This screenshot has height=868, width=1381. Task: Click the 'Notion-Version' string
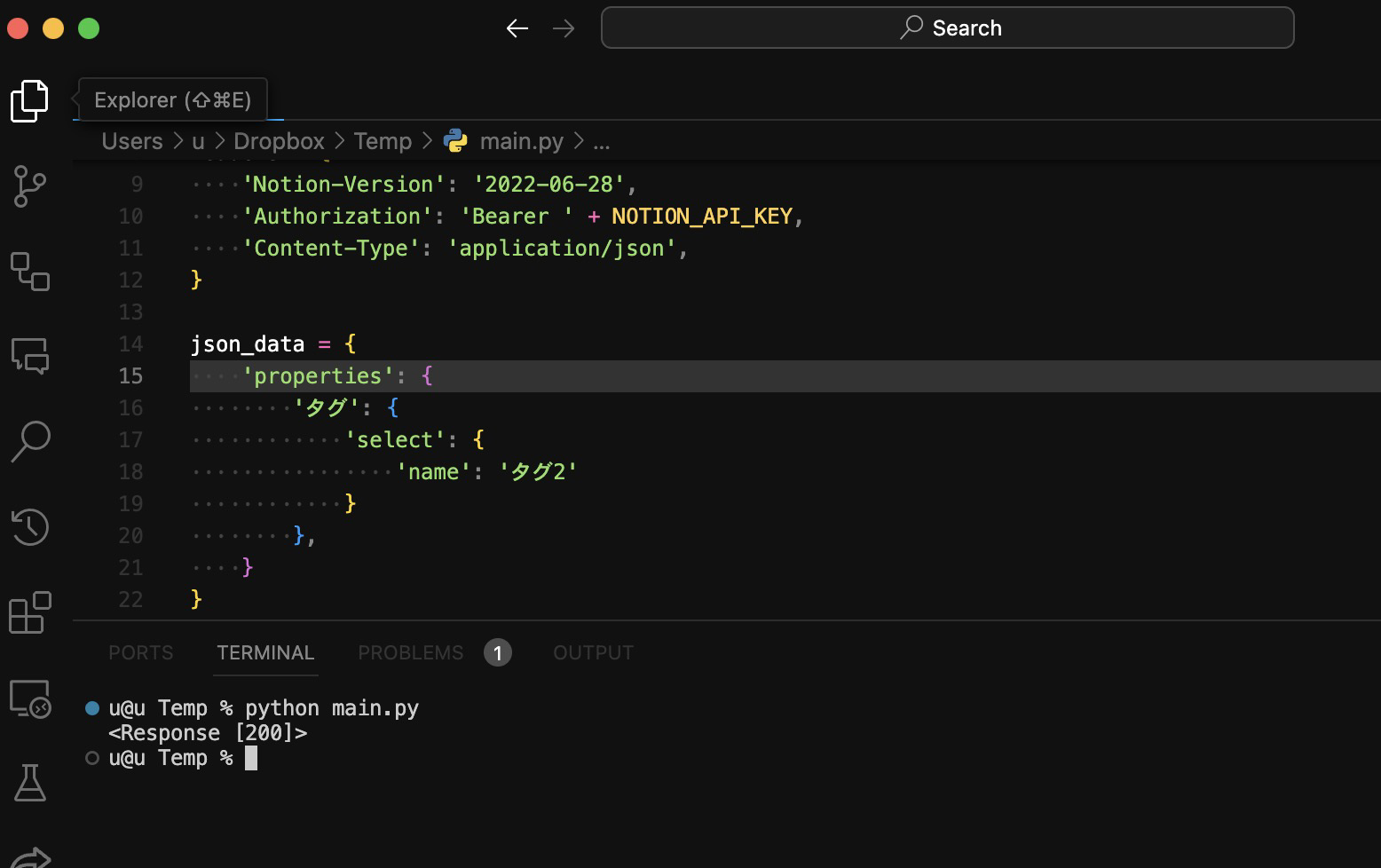click(343, 185)
